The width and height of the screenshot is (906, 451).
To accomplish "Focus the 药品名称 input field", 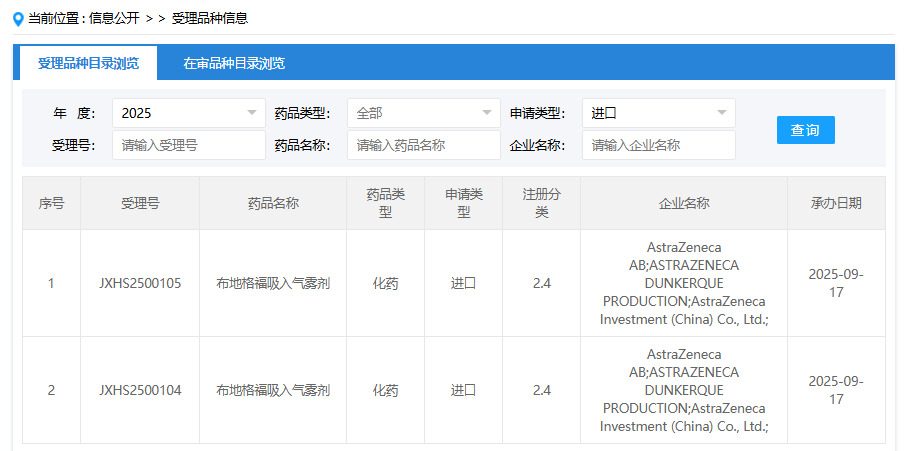I will (423, 145).
